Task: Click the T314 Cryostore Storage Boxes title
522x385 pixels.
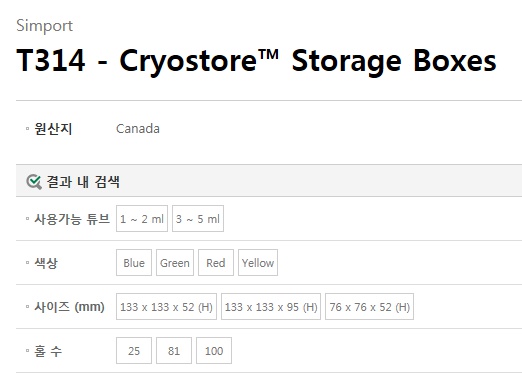Action: (x=256, y=61)
